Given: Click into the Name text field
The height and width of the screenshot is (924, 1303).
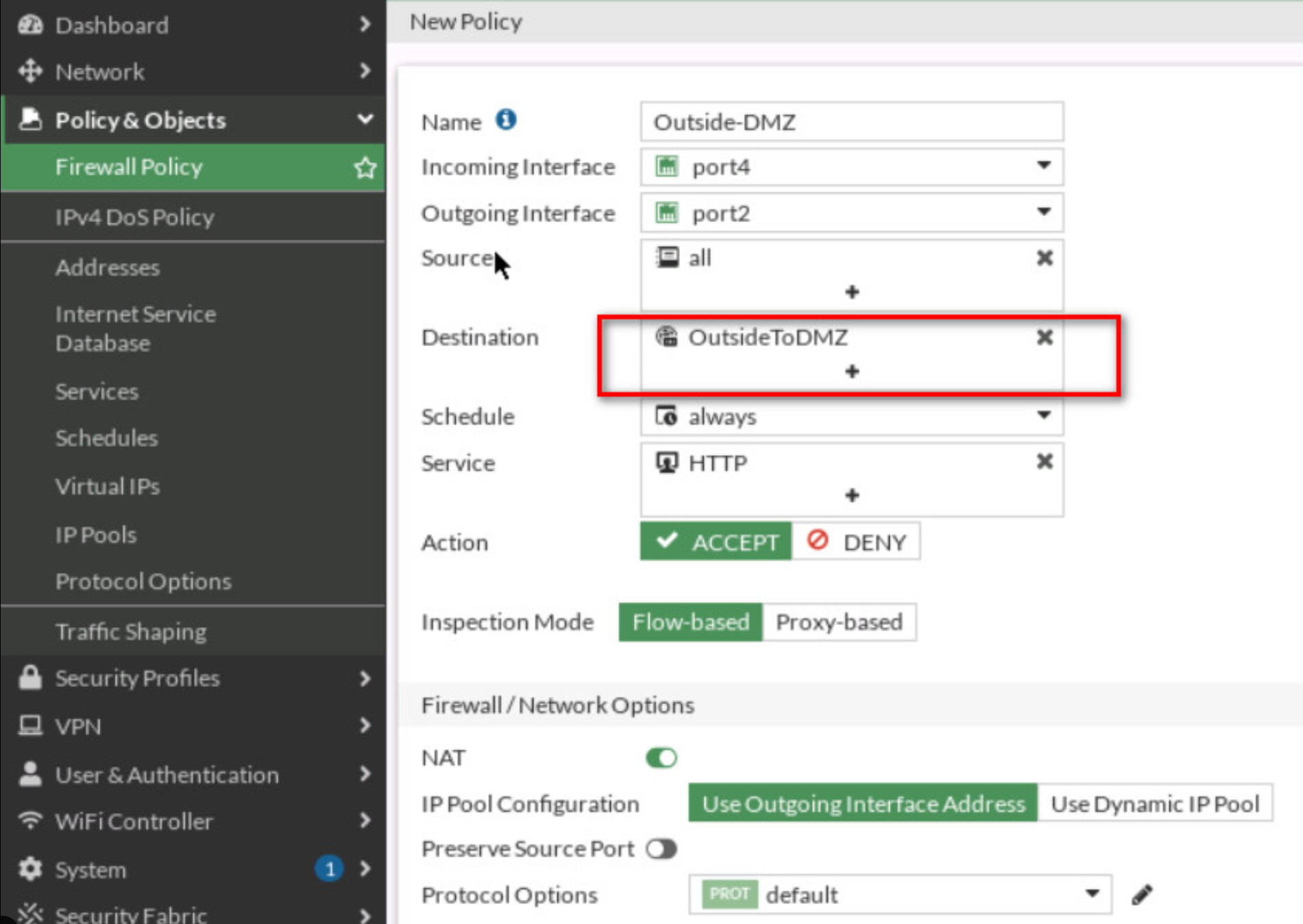Looking at the screenshot, I should click(x=851, y=123).
